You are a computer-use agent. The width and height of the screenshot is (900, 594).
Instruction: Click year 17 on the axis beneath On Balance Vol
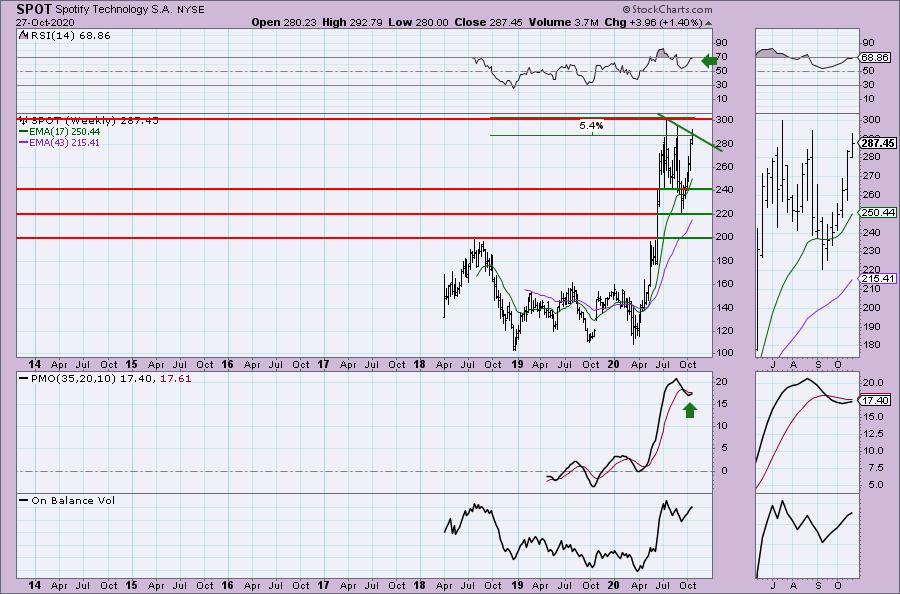click(323, 585)
